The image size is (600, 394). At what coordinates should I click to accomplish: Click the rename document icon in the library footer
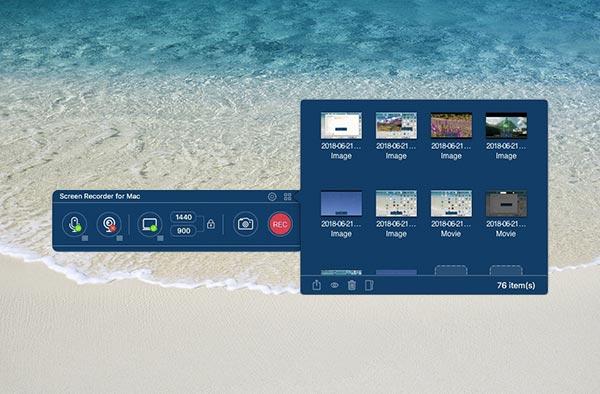tap(369, 285)
